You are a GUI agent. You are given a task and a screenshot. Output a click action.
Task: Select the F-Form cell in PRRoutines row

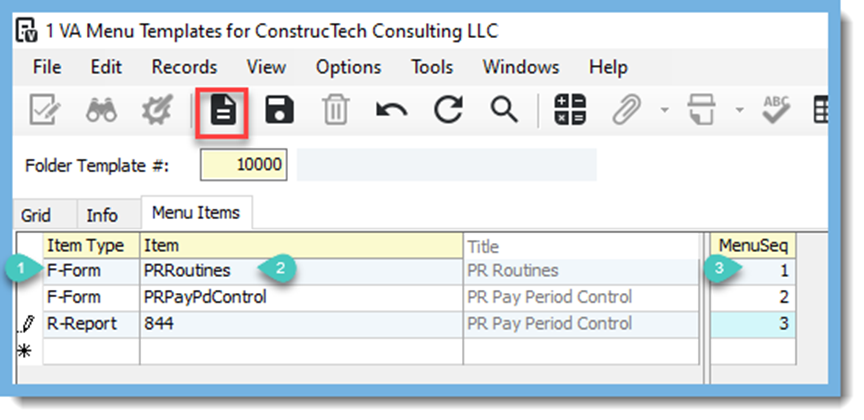click(91, 271)
